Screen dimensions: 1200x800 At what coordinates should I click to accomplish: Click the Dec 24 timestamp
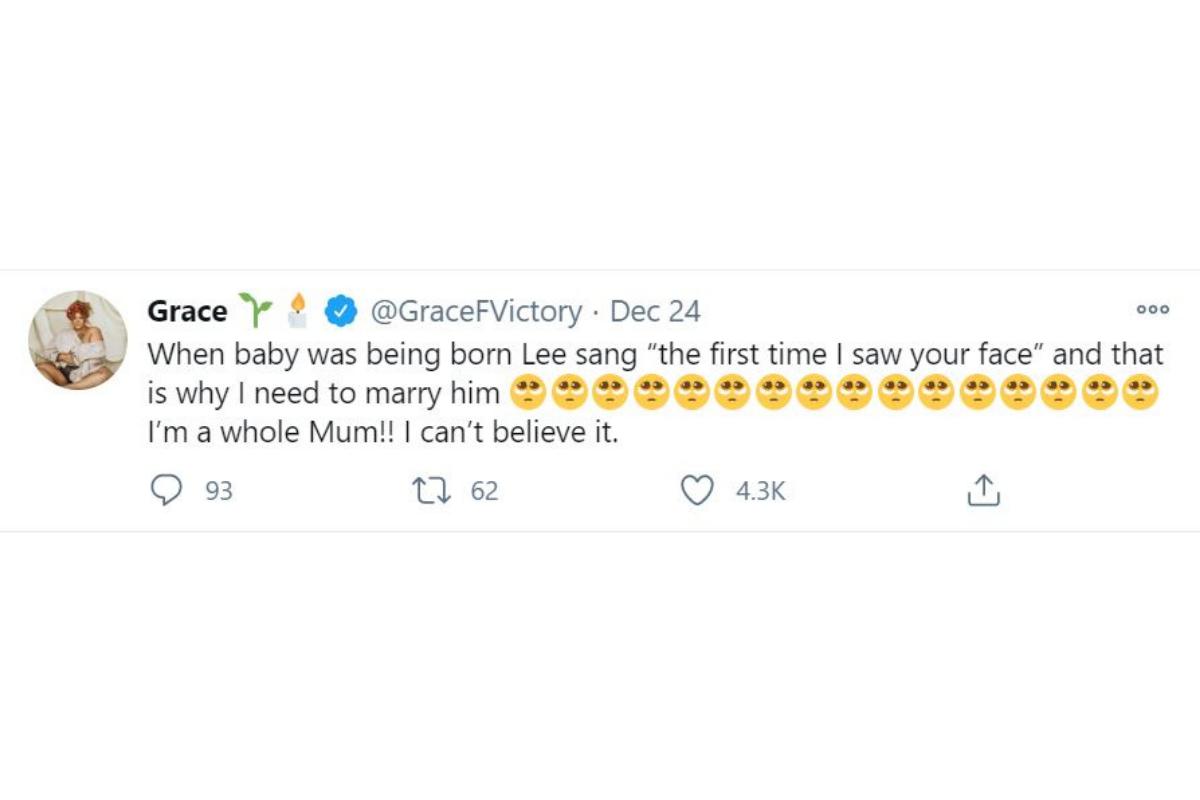pos(655,312)
